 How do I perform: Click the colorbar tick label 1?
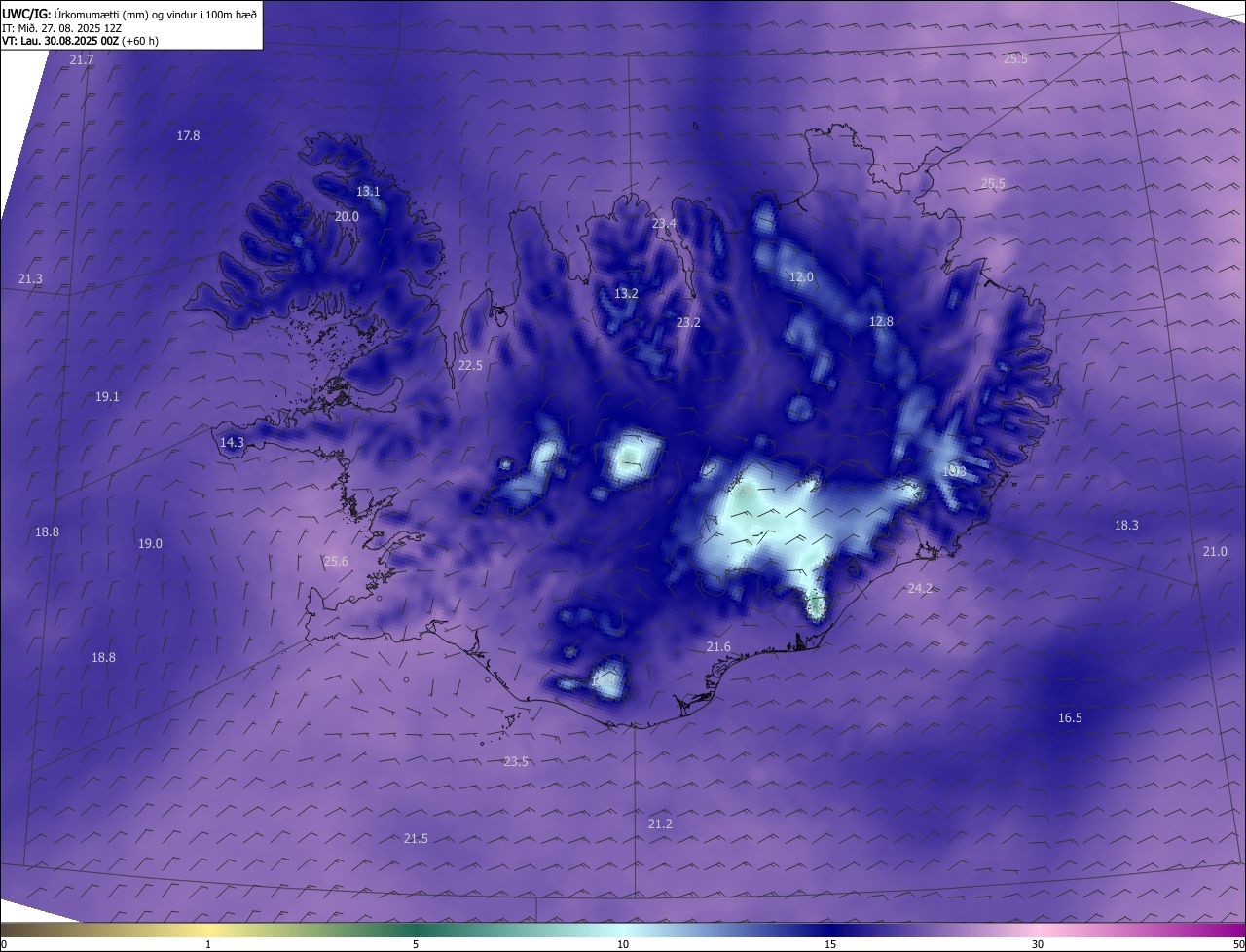coord(208,945)
